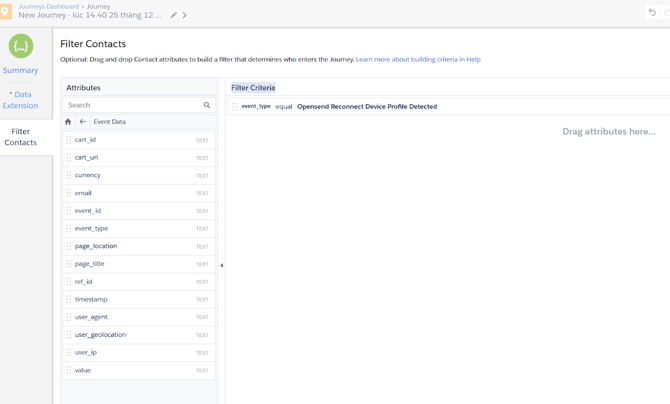
Task: Click the drag handle of the event_type filter criterion
Action: click(235, 107)
